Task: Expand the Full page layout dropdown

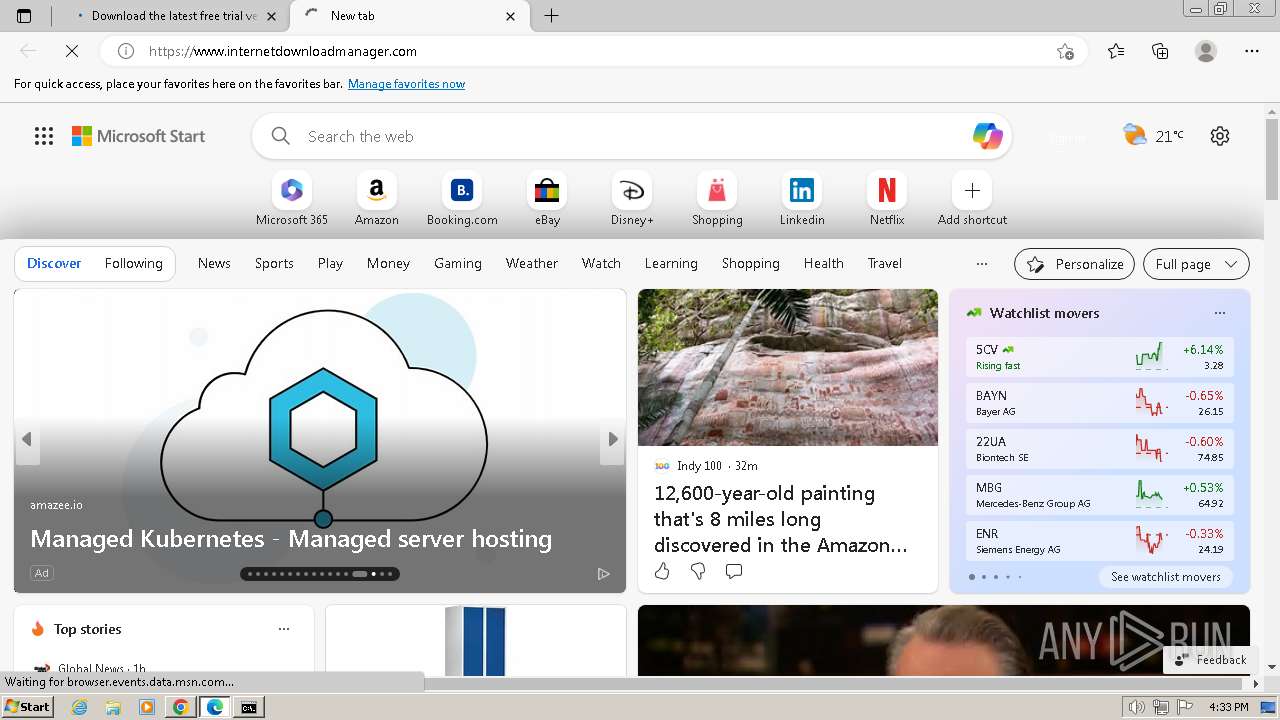Action: (1196, 264)
